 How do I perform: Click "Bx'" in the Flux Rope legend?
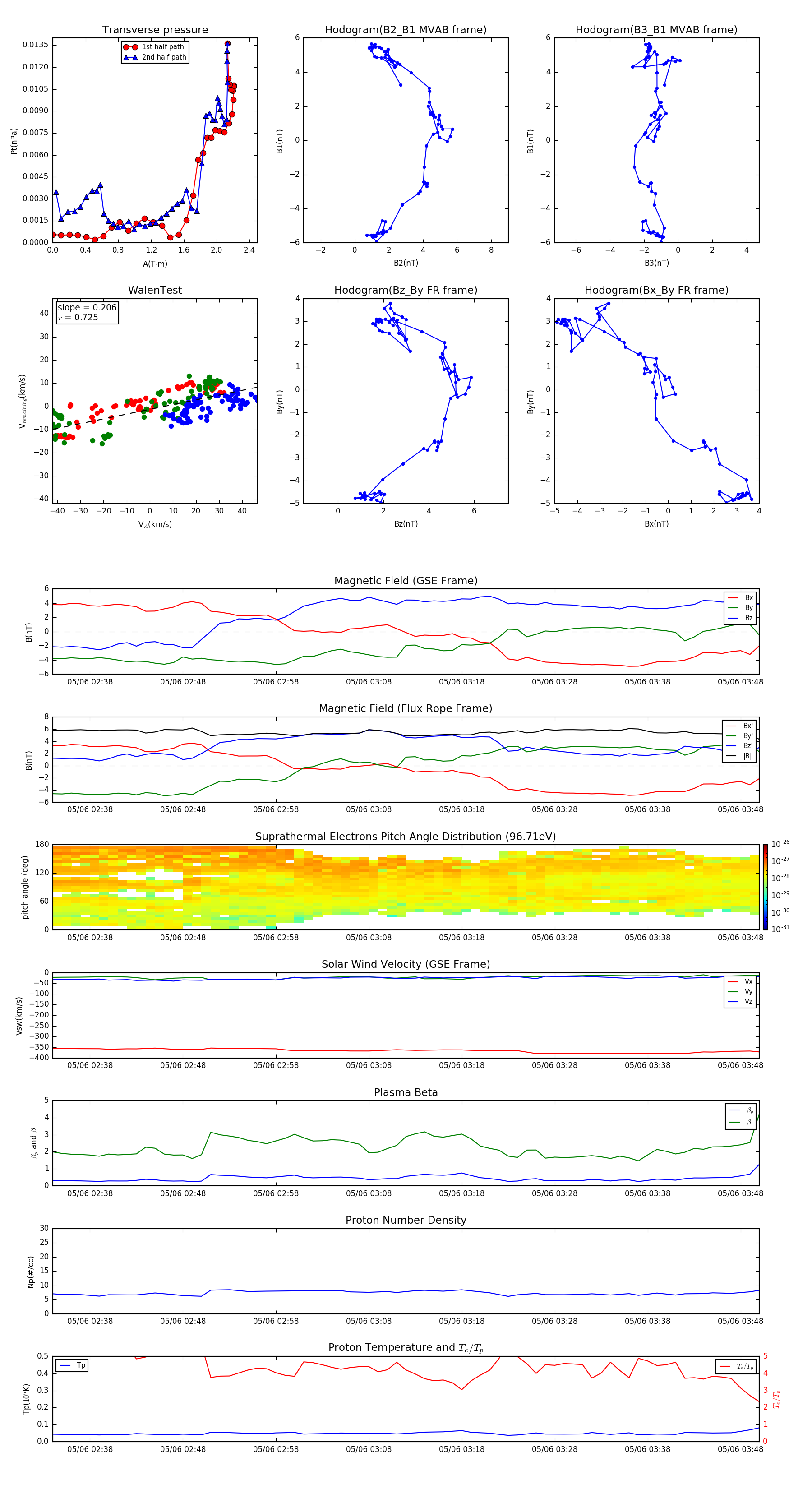[x=748, y=726]
